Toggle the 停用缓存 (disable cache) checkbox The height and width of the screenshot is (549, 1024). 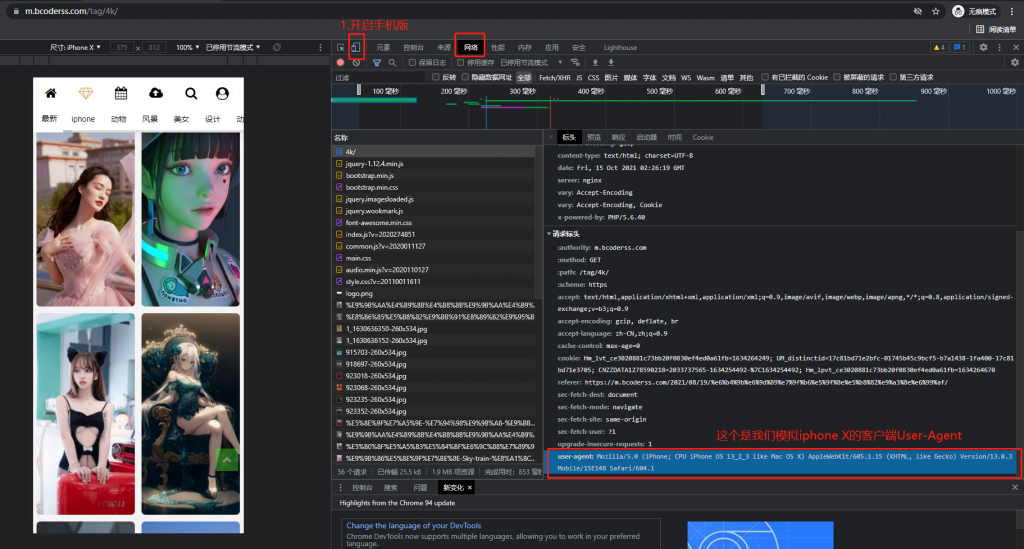(x=462, y=62)
